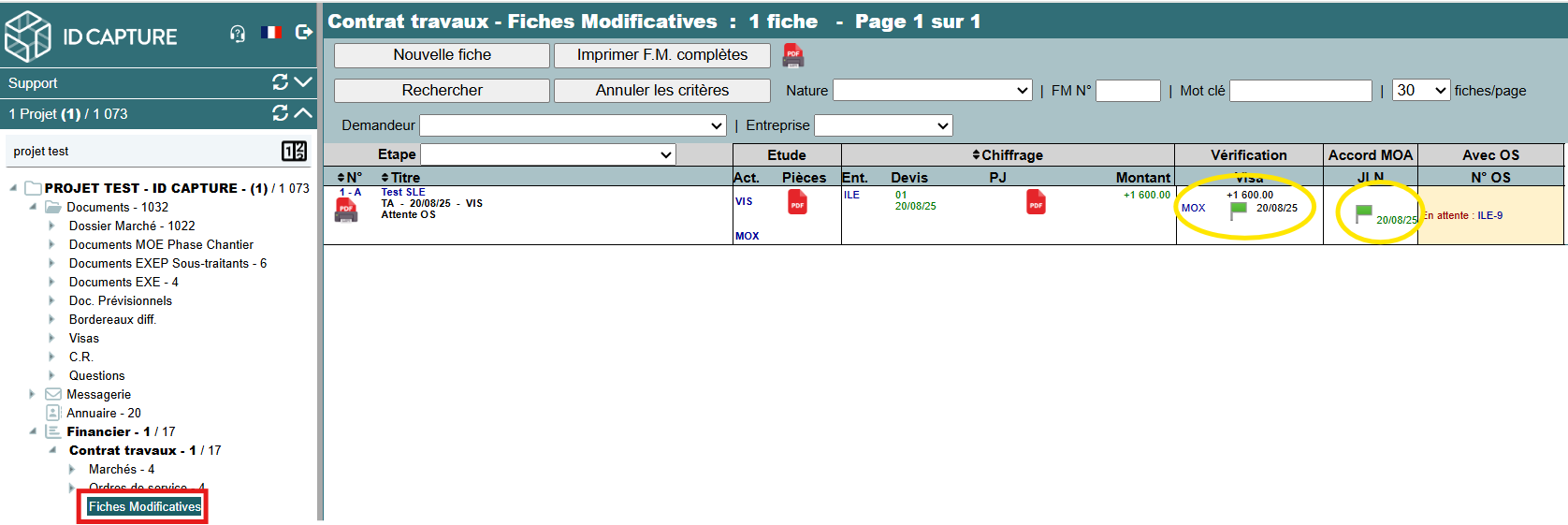Image resolution: width=1568 pixels, height=525 pixels.
Task: Refresh the Support panel
Action: point(280,82)
